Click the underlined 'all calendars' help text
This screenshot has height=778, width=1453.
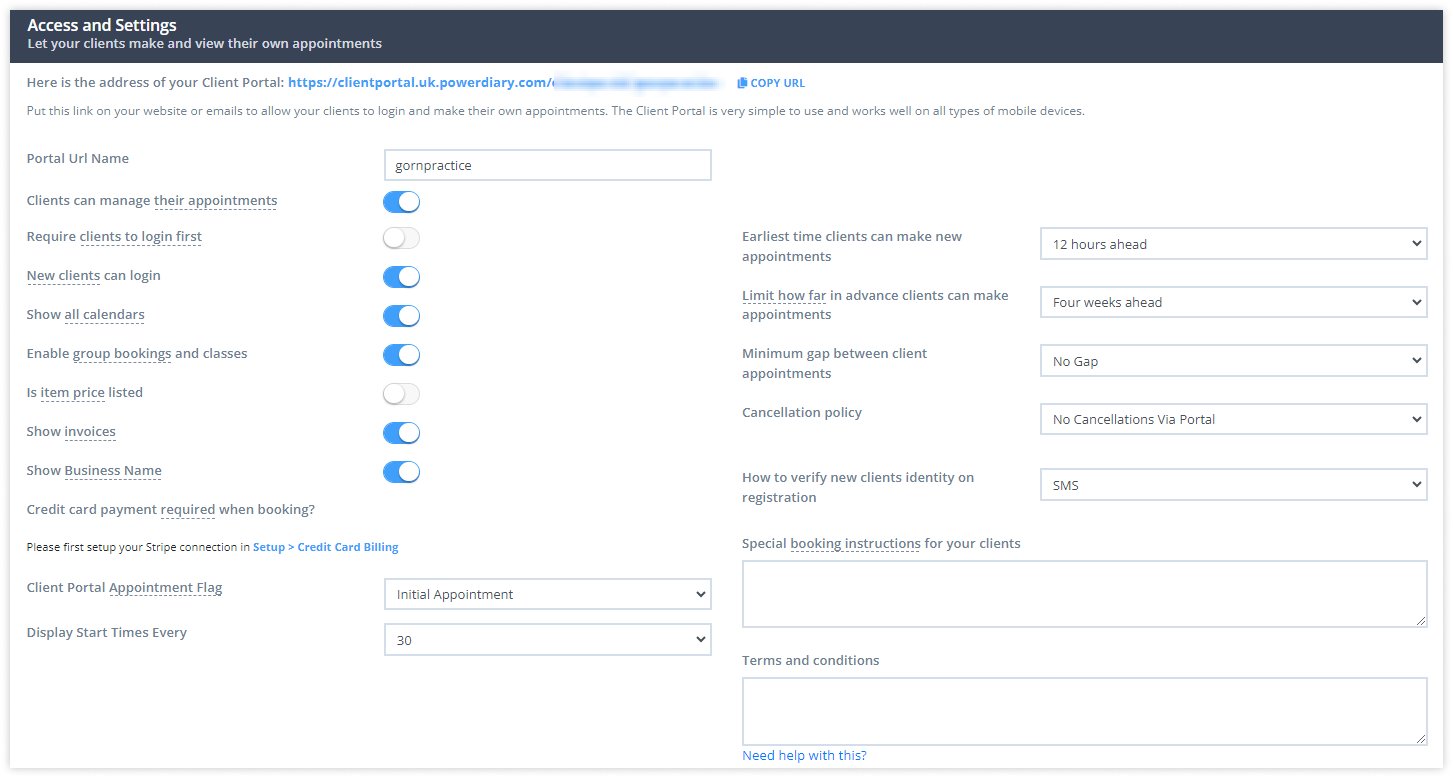point(104,315)
